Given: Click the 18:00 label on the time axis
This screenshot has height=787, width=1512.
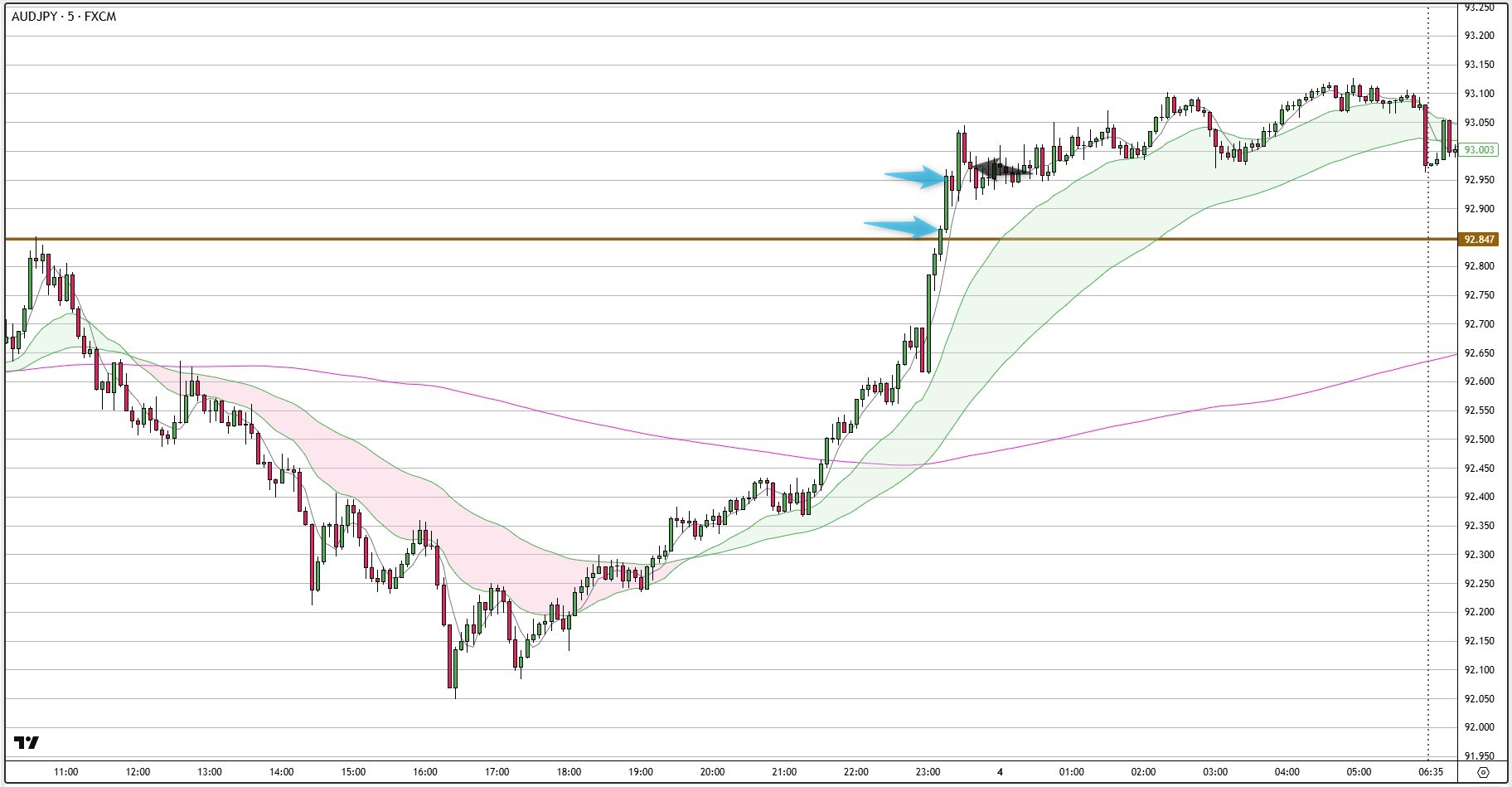Looking at the screenshot, I should pos(569,772).
